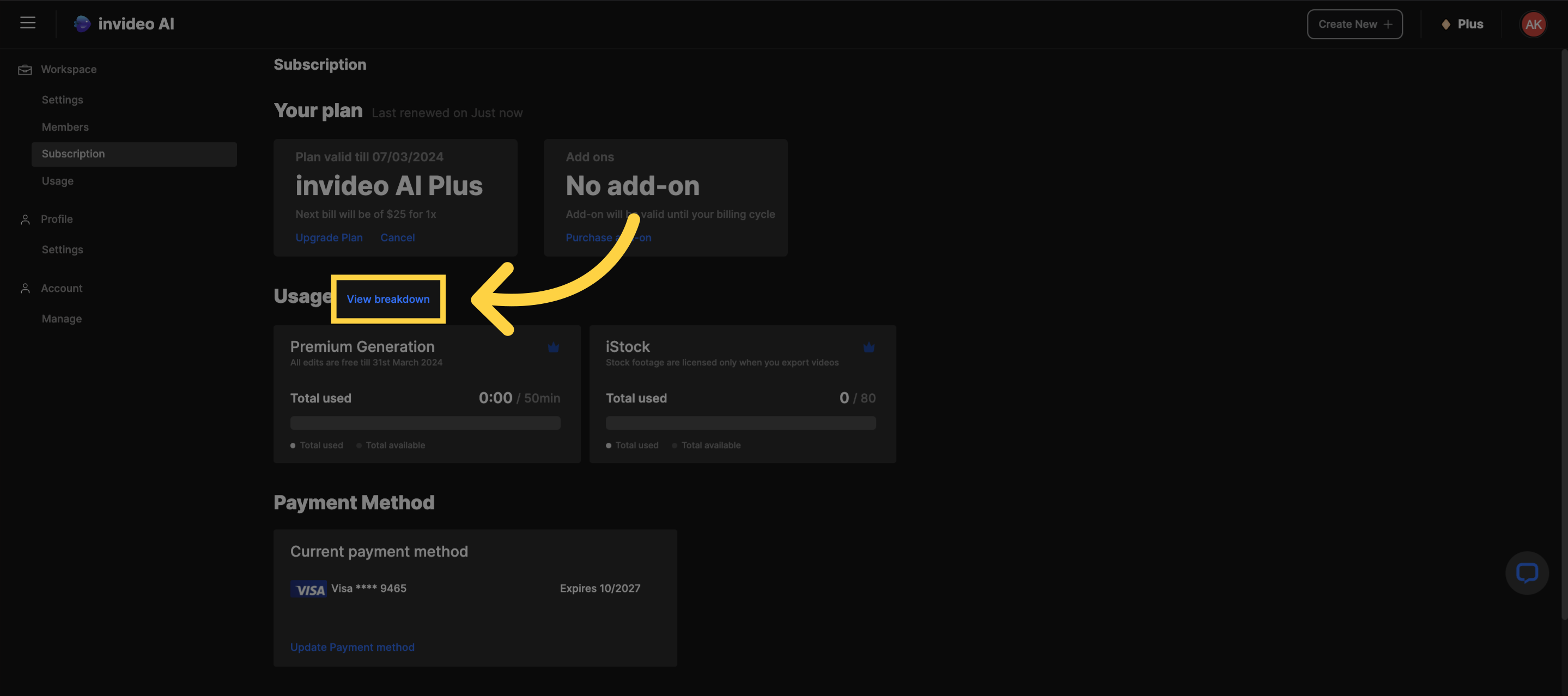Open Profile Settings in the sidebar
The height and width of the screenshot is (696, 1568).
[x=62, y=249]
